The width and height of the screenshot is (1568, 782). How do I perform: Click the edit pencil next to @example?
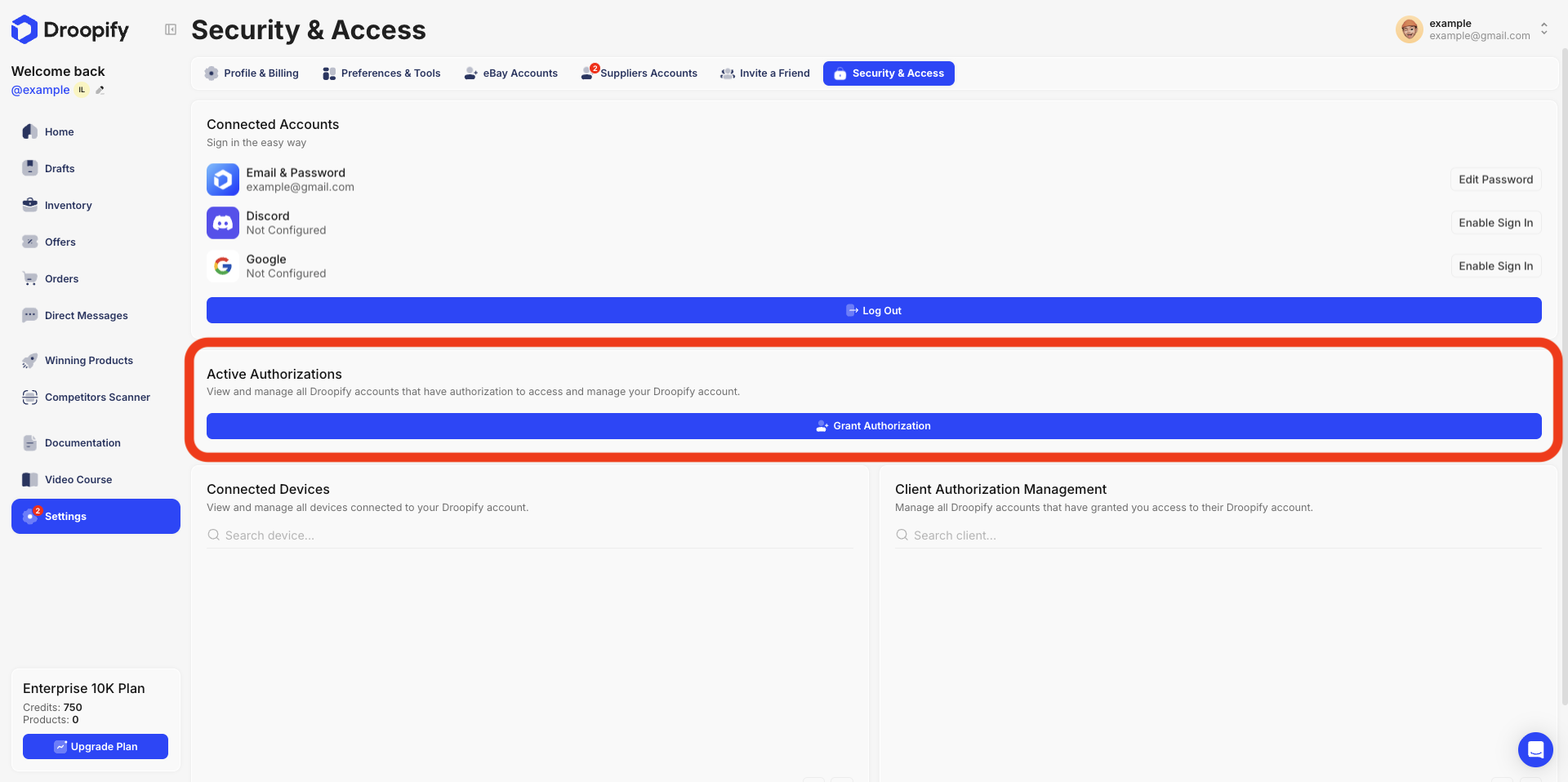(100, 91)
